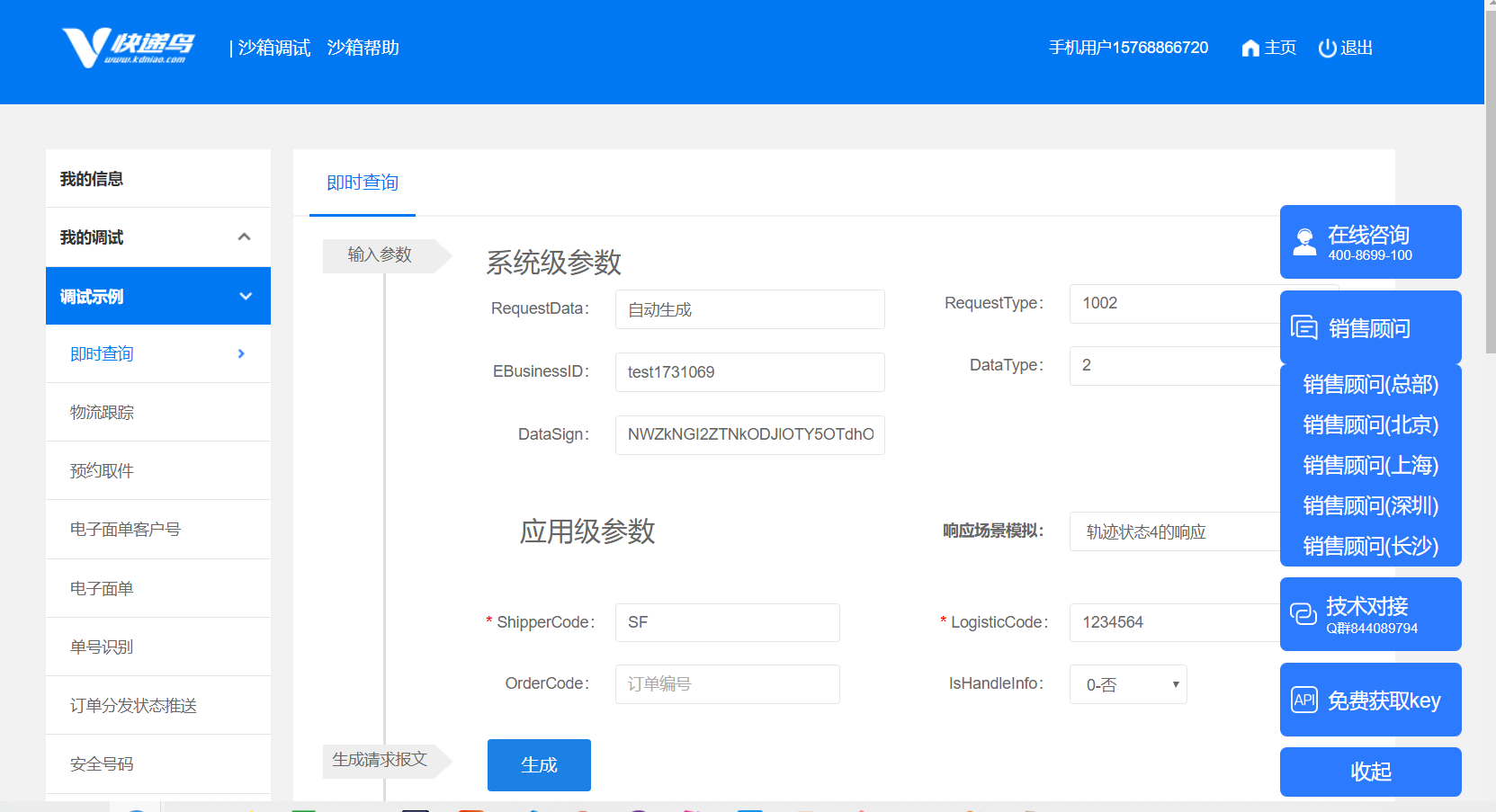Click the 技术对接 link icon
The image size is (1496, 812).
(1303, 614)
